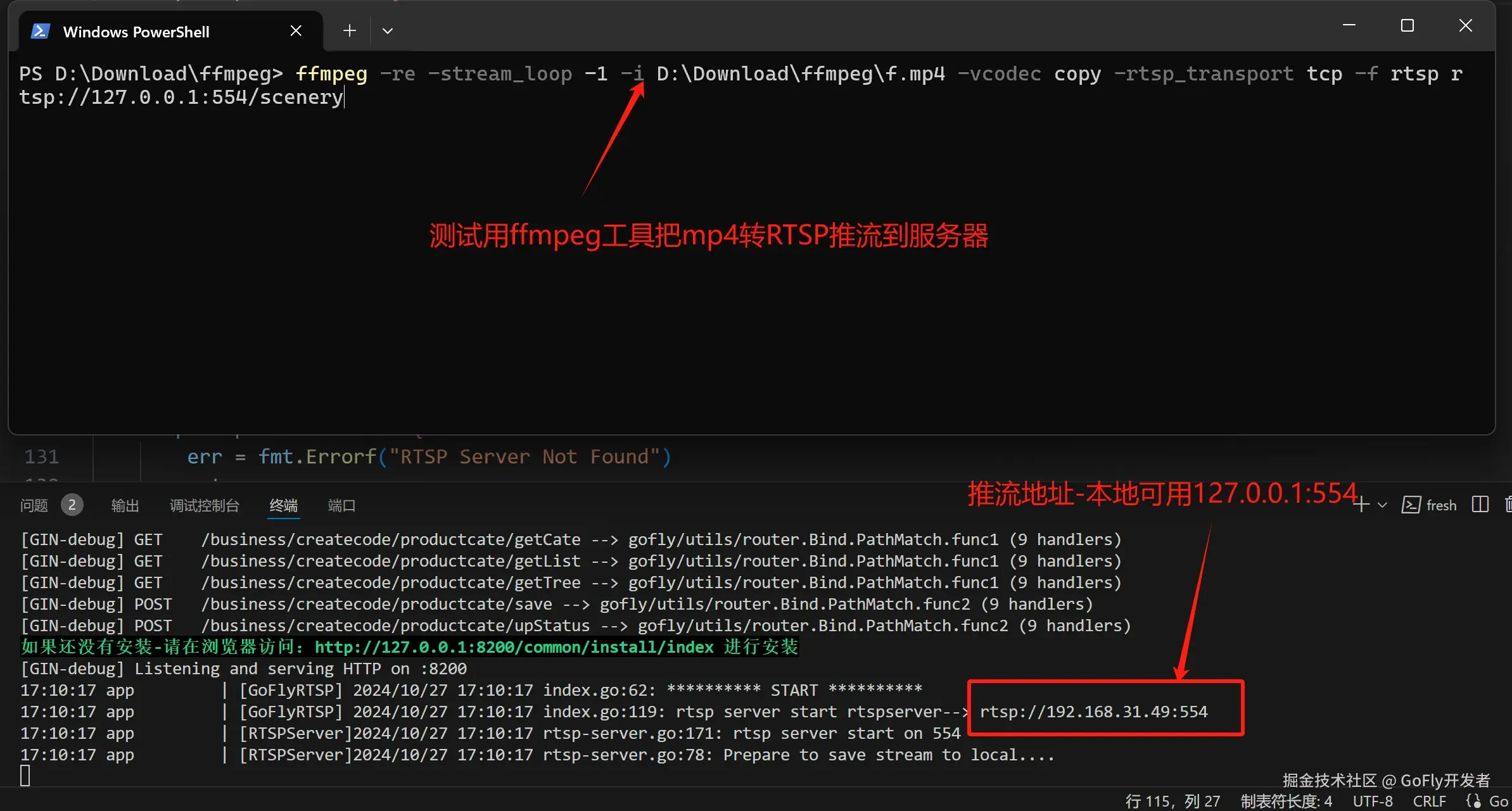1512x811 pixels.
Task: Click the PowerShell tab icon
Action: coord(41,31)
